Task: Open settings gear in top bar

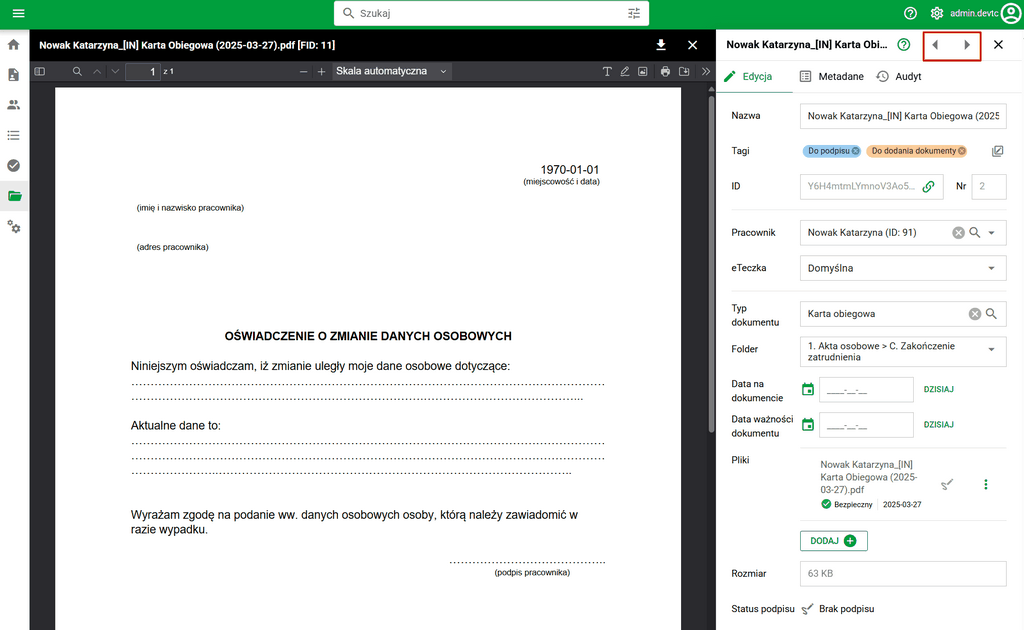Action: pos(936,13)
